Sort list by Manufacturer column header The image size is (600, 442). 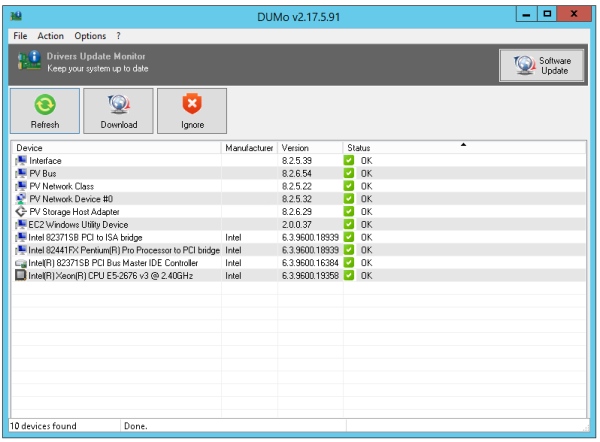click(249, 148)
